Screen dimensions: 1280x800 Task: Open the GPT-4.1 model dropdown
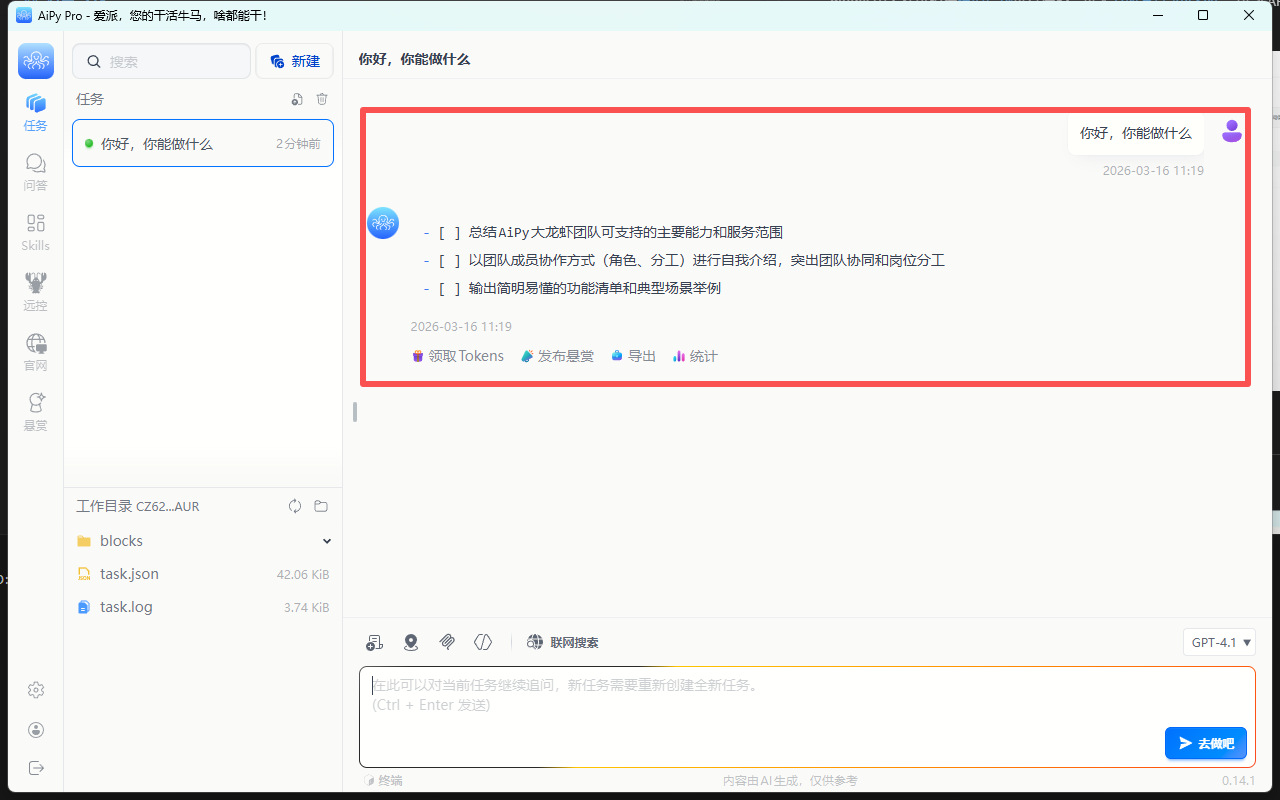pyautogui.click(x=1219, y=642)
